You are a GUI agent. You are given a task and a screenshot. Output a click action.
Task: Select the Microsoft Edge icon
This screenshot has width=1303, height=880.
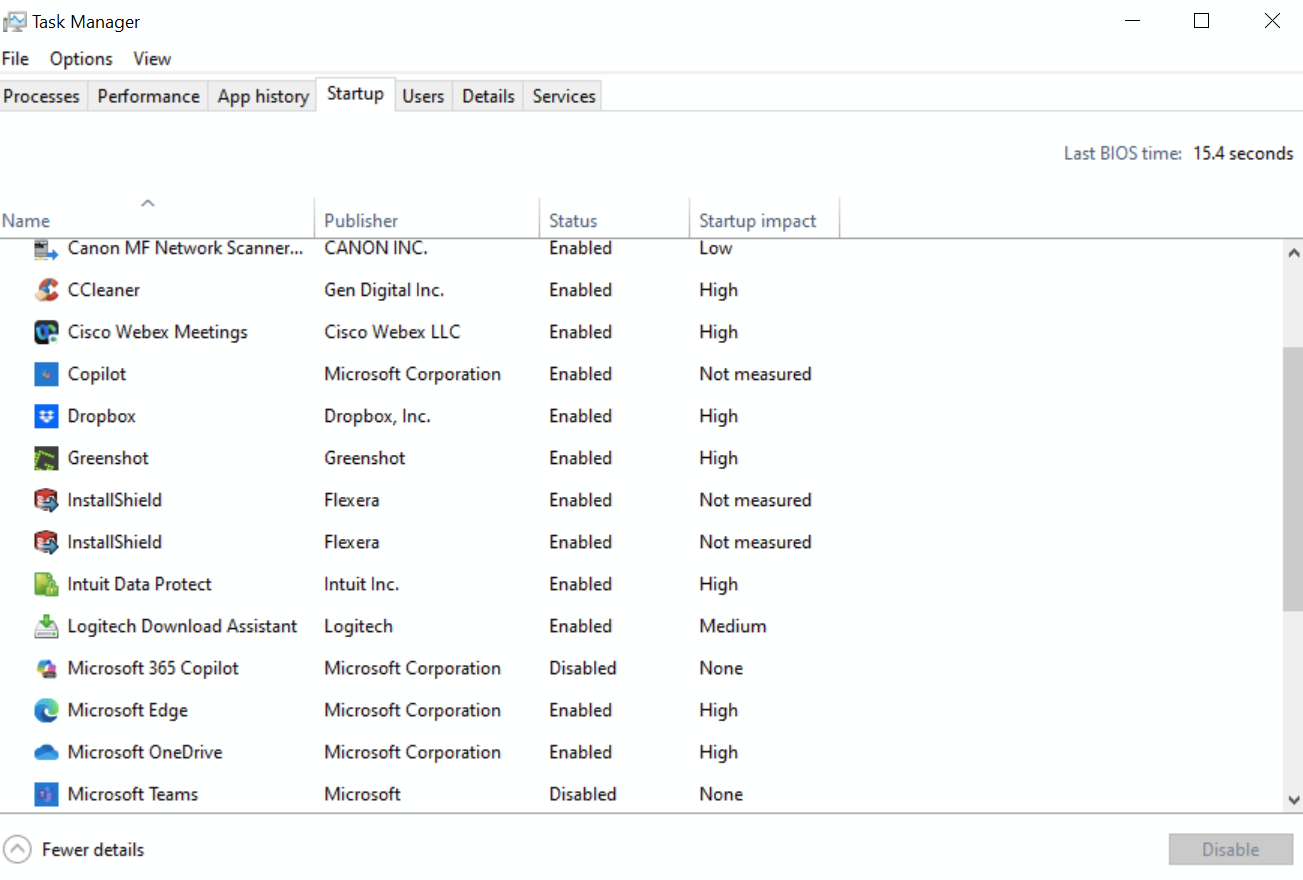coord(46,710)
